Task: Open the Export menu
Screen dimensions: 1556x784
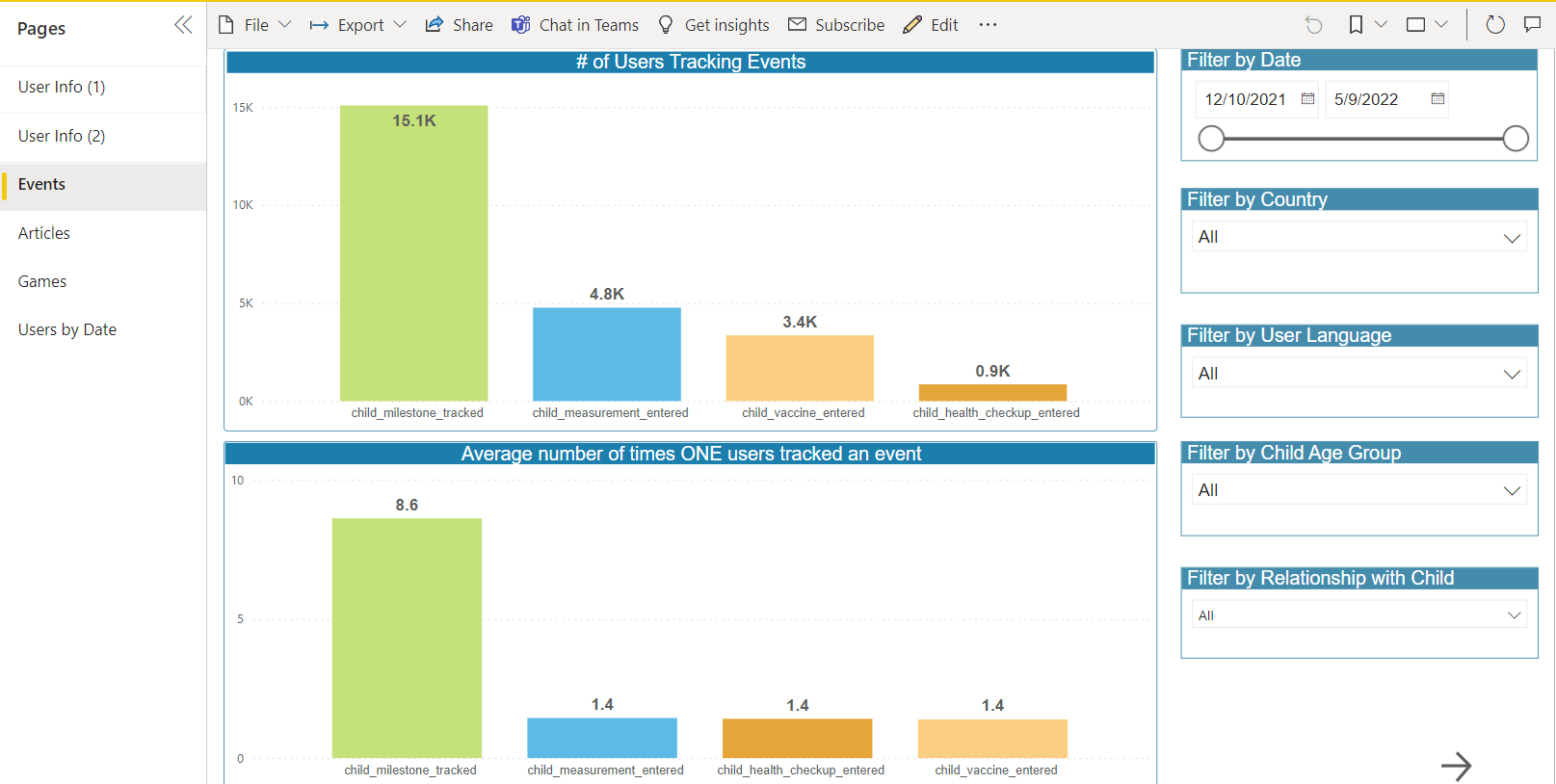Action: (x=358, y=25)
